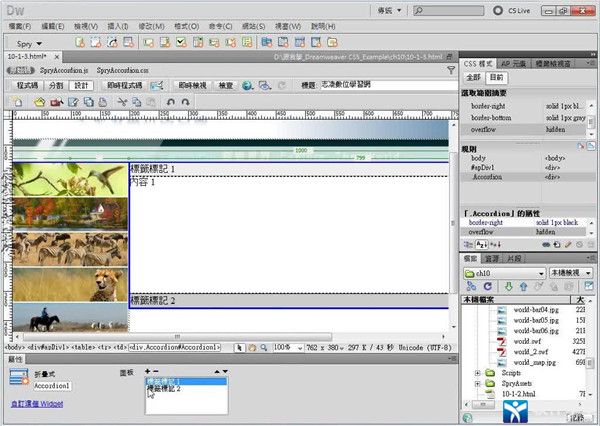The width and height of the screenshot is (600, 426).
Task: Remove a panel with the minus button
Action: (x=156, y=371)
